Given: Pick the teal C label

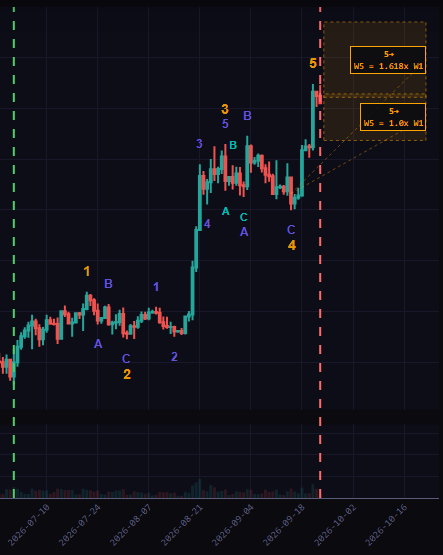Looking at the screenshot, I should [243, 217].
